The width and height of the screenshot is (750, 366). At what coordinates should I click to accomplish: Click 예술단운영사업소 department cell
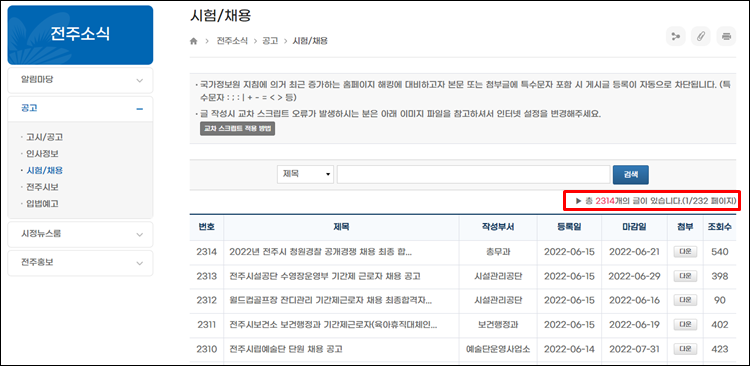coord(498,349)
